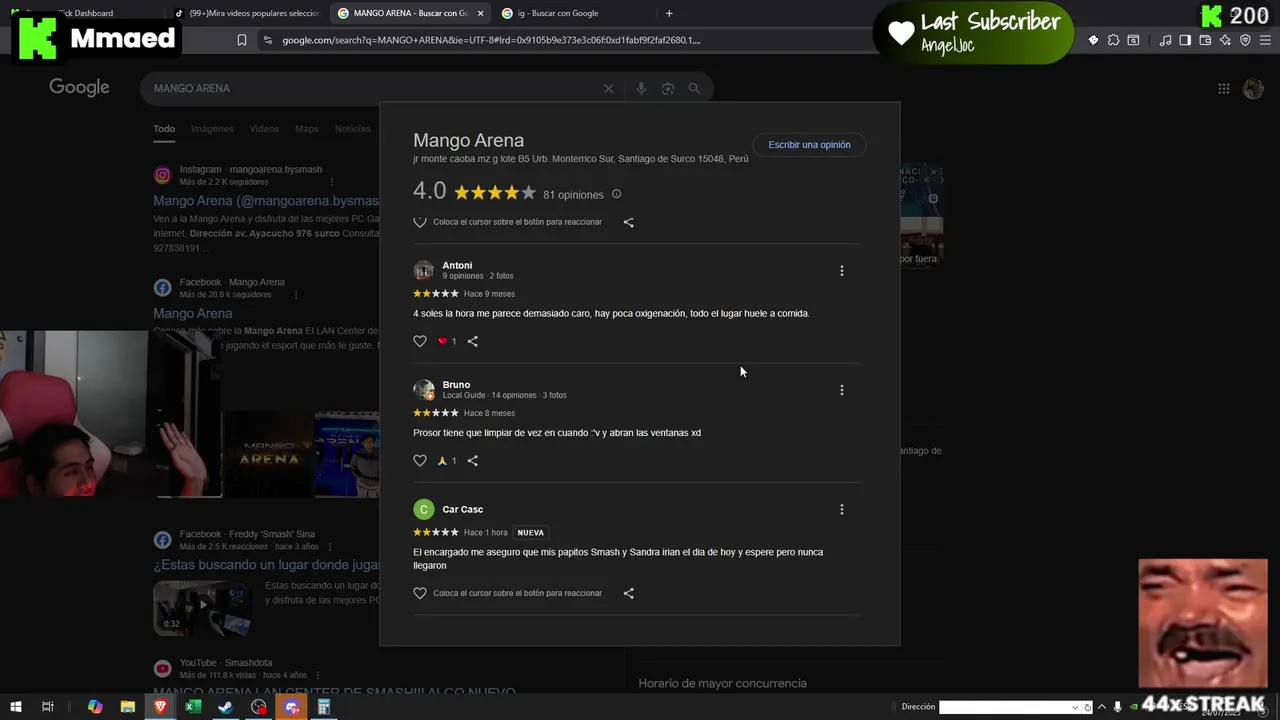This screenshot has width=1280, height=720.
Task: Select the Imágenes results tab
Action: (212, 129)
